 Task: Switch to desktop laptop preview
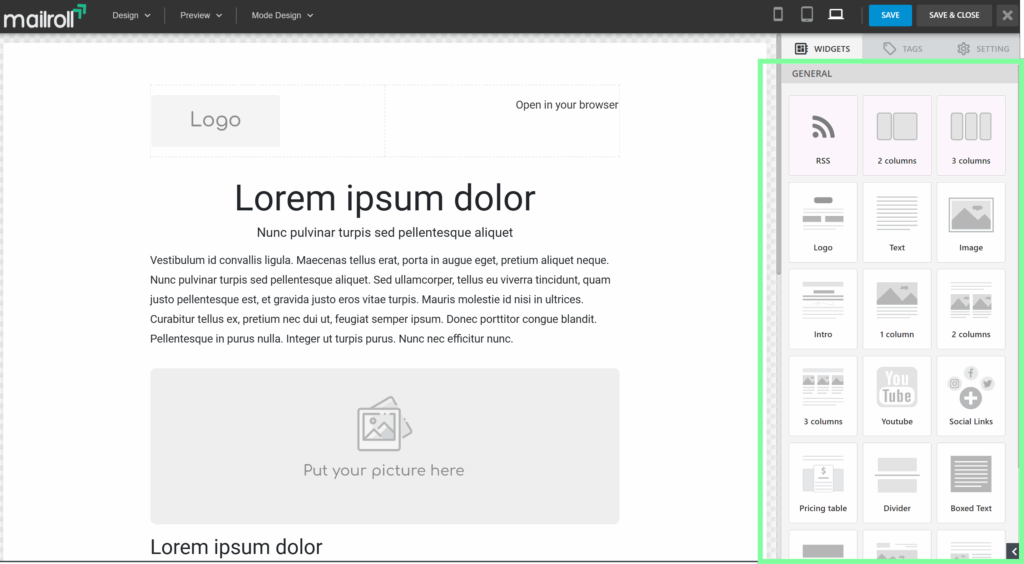coord(836,15)
